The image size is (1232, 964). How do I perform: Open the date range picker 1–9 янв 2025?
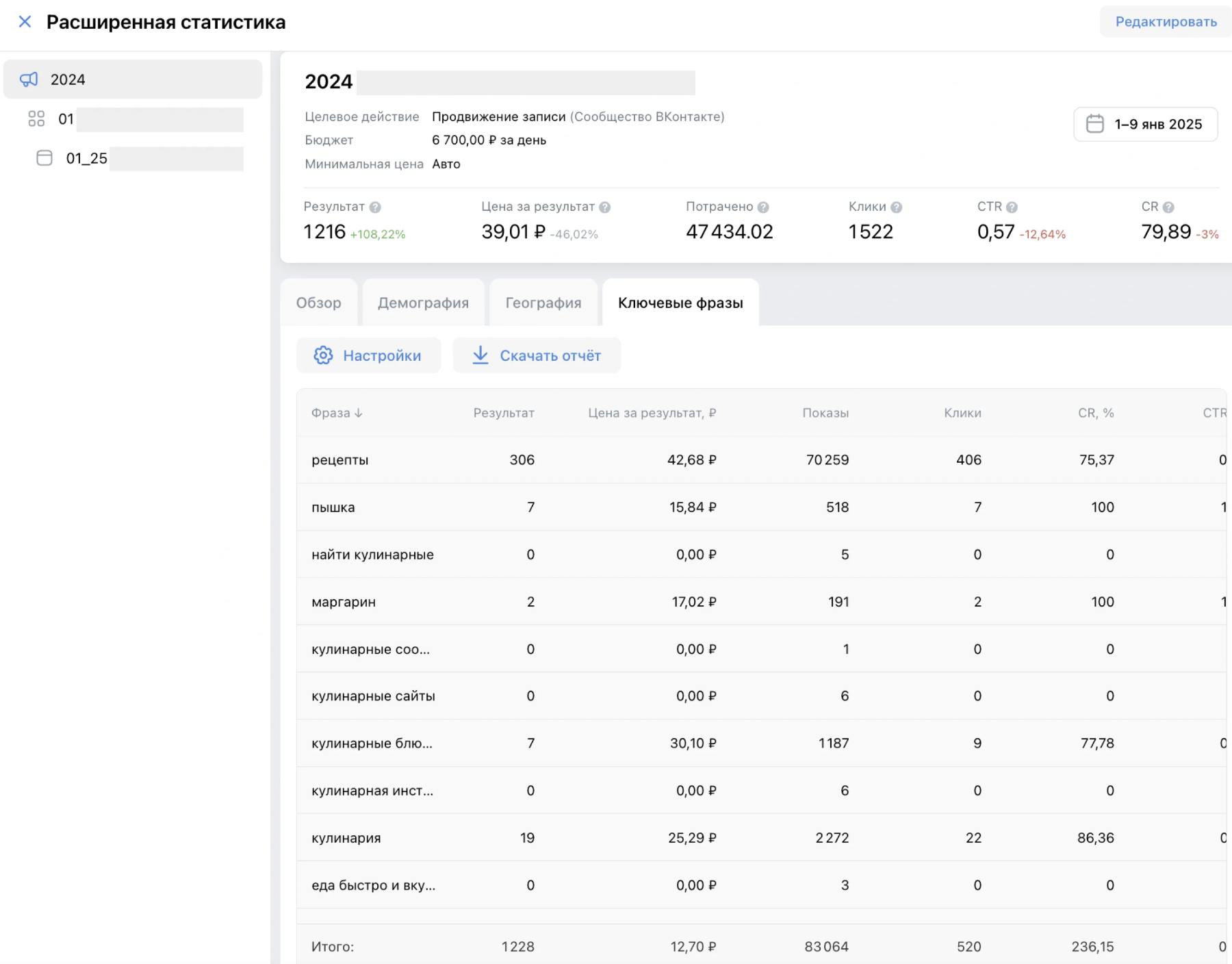pos(1145,124)
